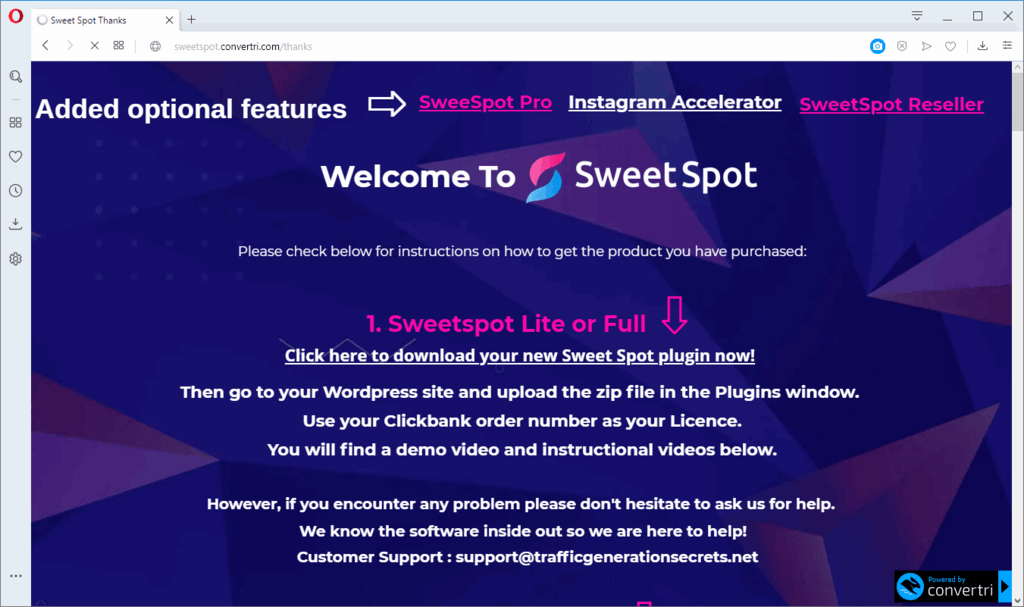Open Bookmarks from the sidebar heart

16,156
